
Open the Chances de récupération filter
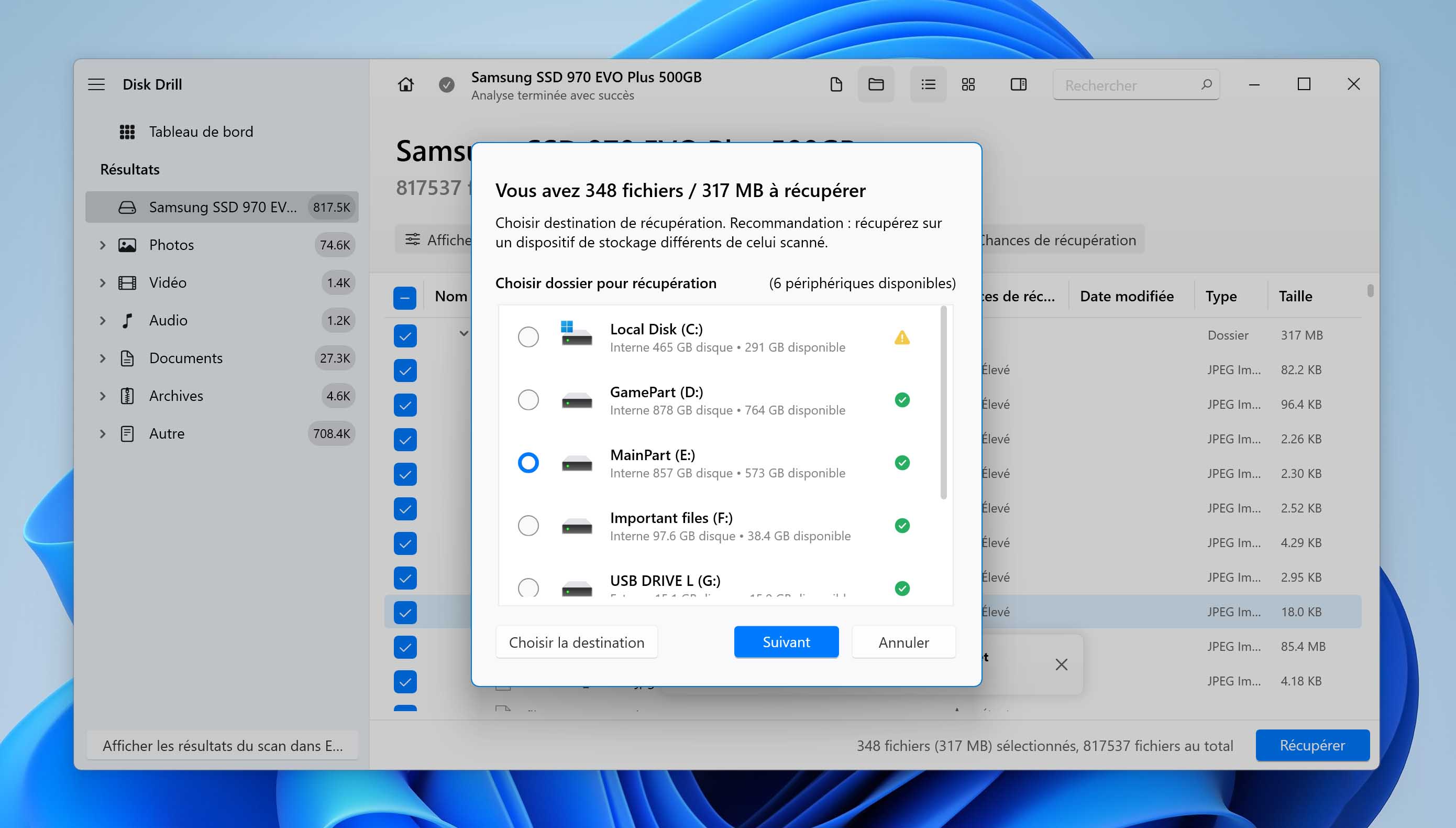click(x=1061, y=240)
